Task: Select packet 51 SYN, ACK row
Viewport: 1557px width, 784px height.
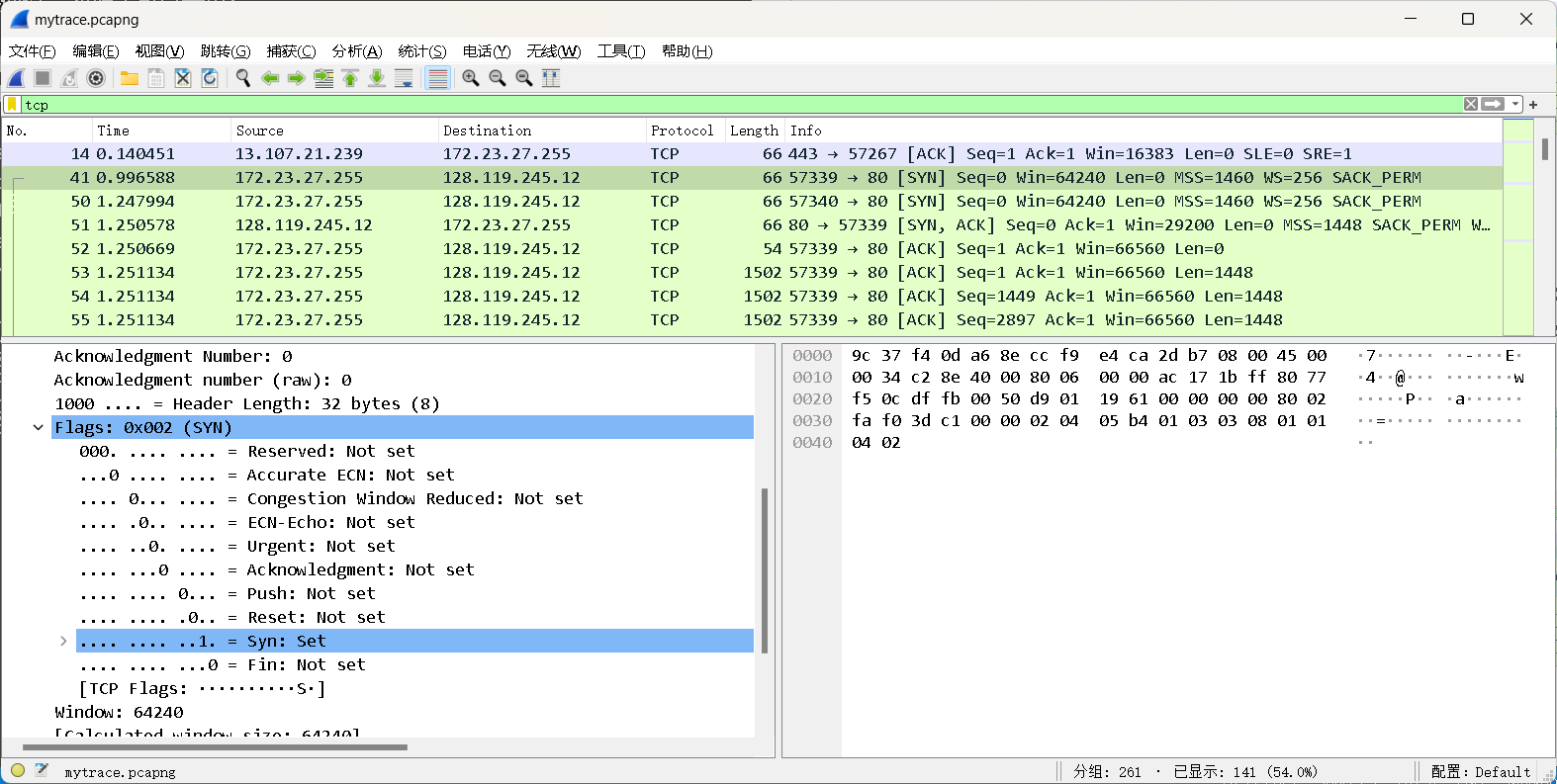Action: [752, 225]
